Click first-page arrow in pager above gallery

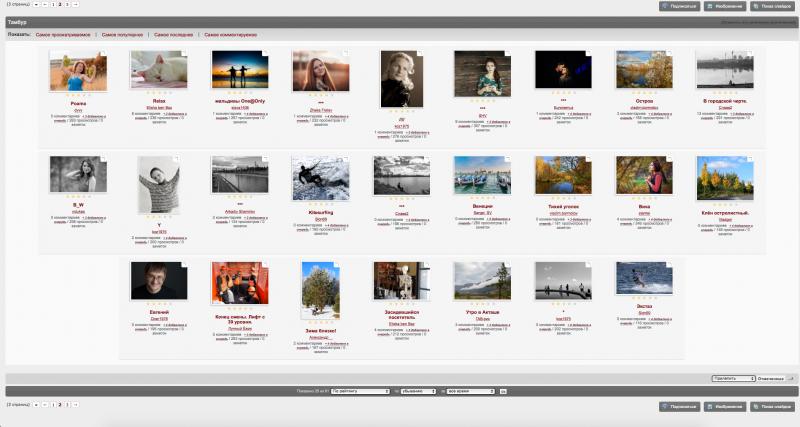click(36, 5)
